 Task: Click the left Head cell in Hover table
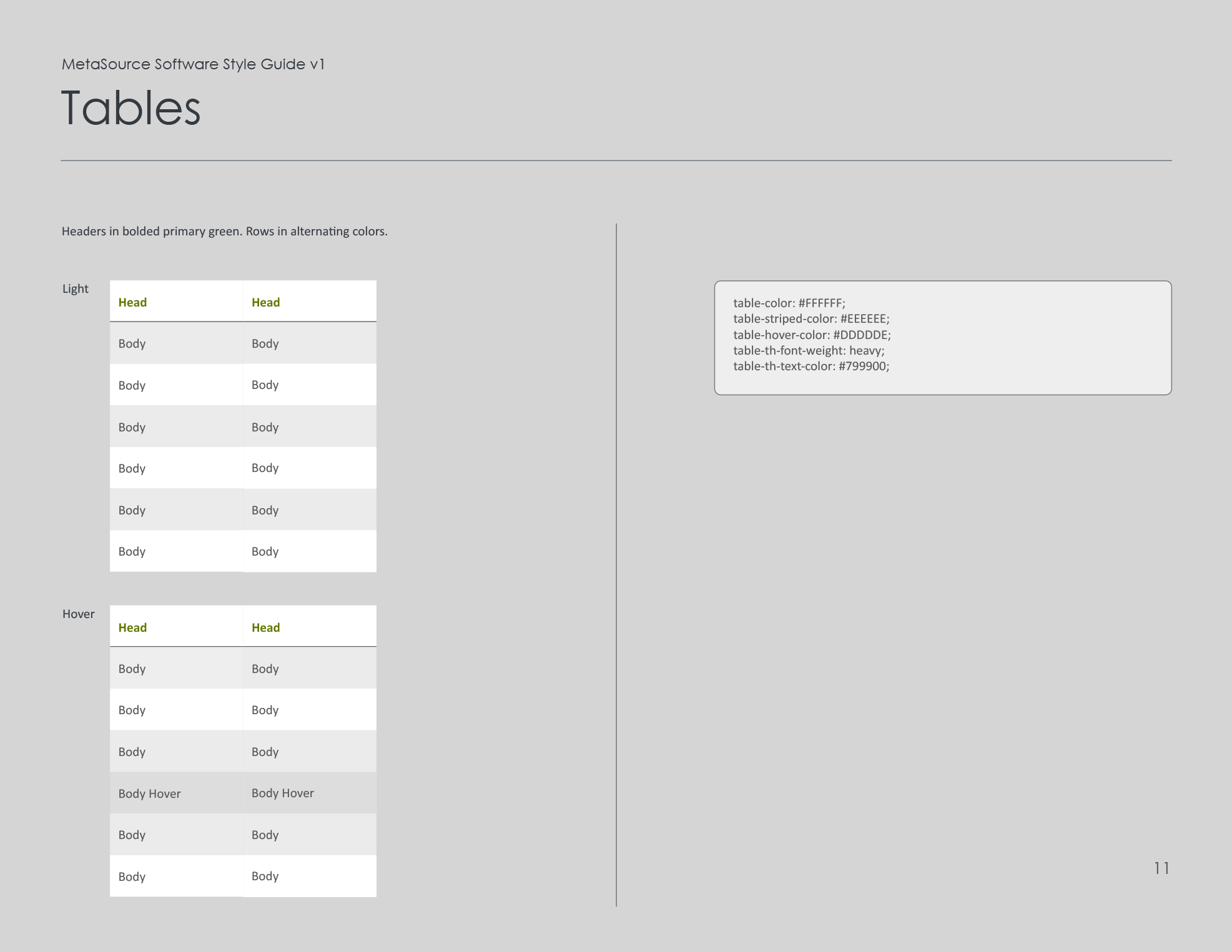pyautogui.click(x=132, y=627)
